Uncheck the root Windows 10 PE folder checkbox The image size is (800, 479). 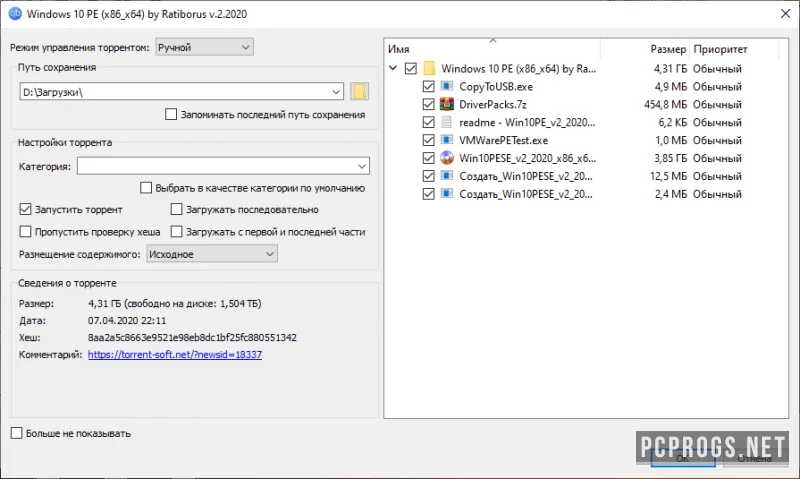tap(411, 68)
